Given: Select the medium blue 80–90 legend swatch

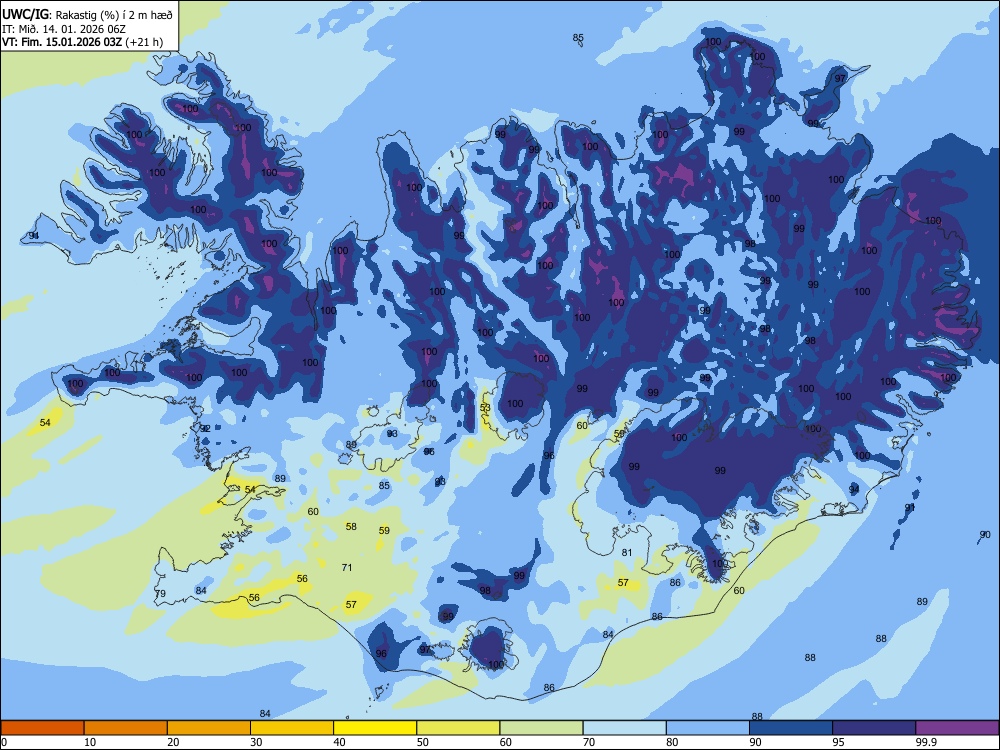Looking at the screenshot, I should pos(708,728).
